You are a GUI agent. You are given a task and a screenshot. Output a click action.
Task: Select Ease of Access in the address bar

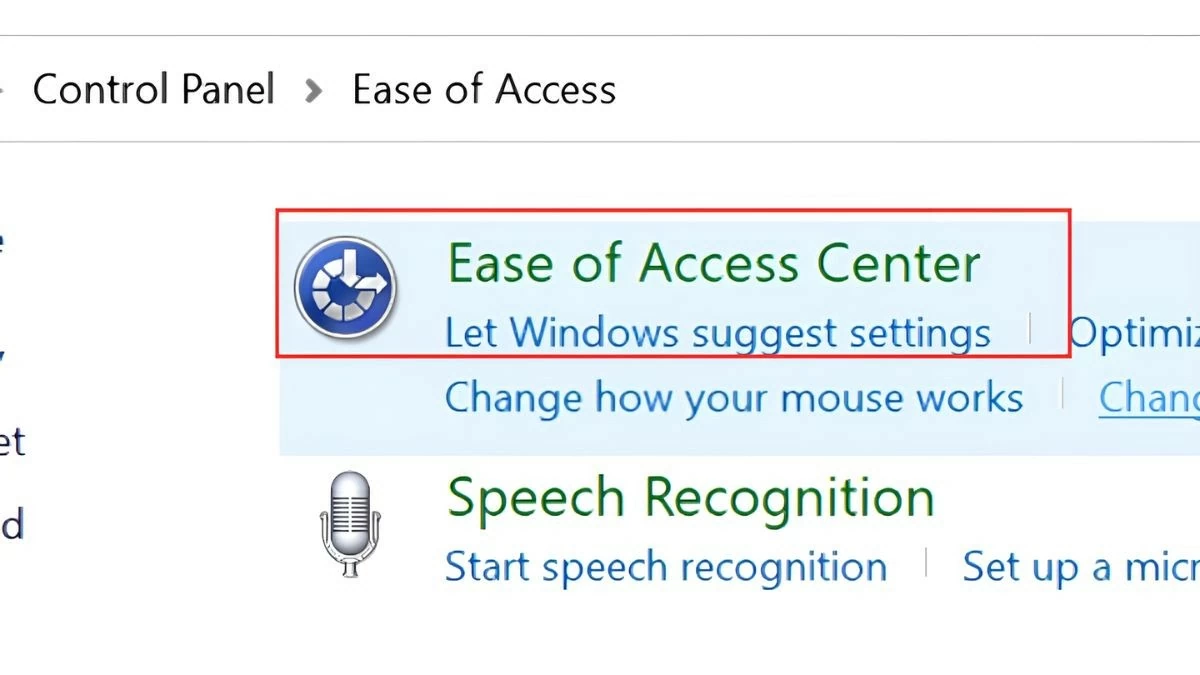click(484, 90)
